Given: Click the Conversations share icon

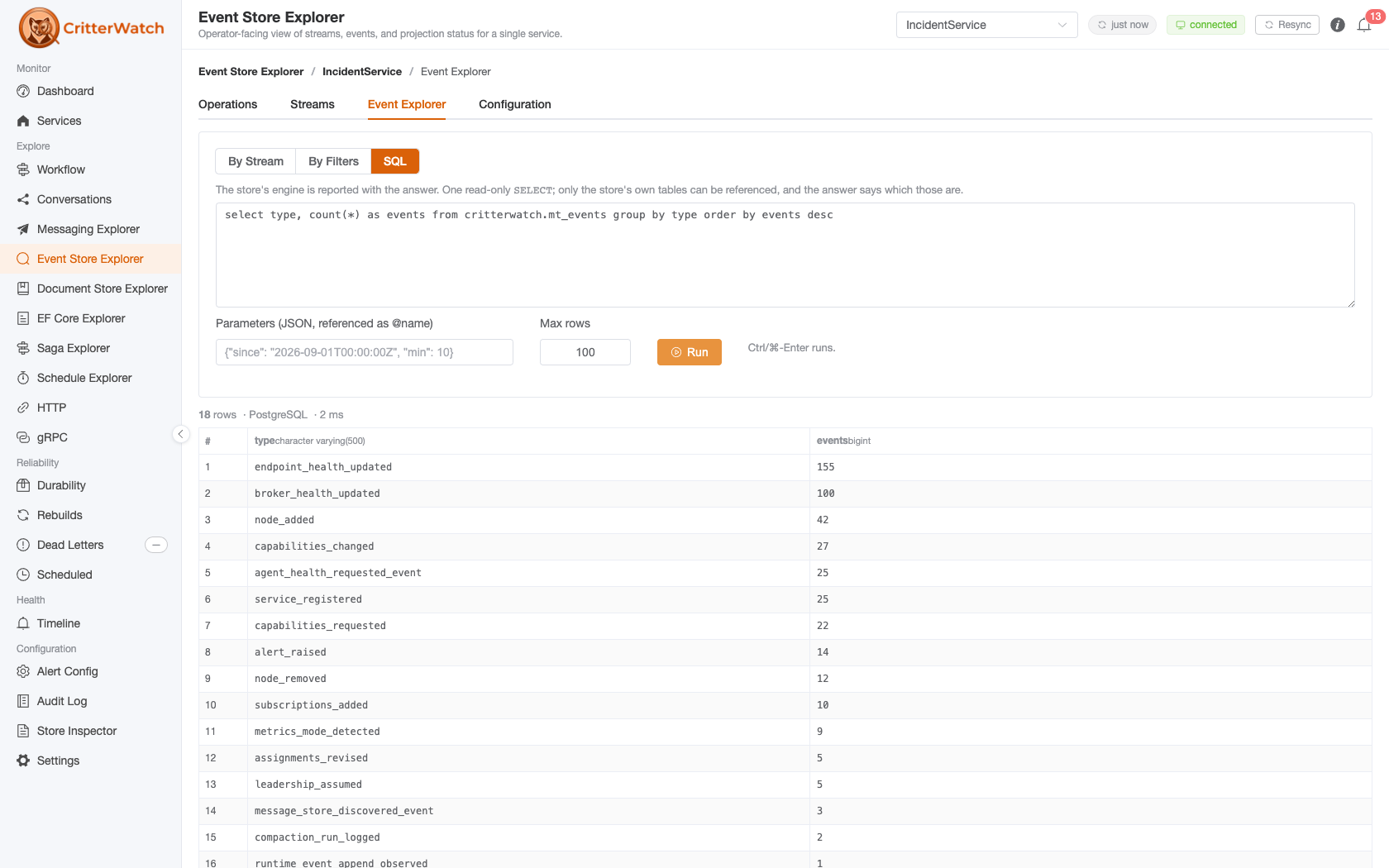Looking at the screenshot, I should (x=23, y=199).
